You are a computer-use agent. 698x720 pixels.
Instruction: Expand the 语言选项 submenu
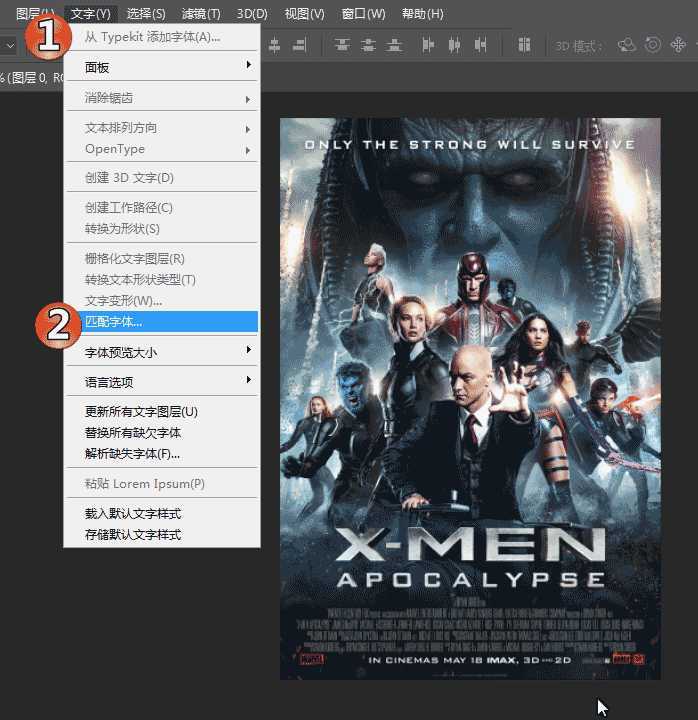pos(161,382)
